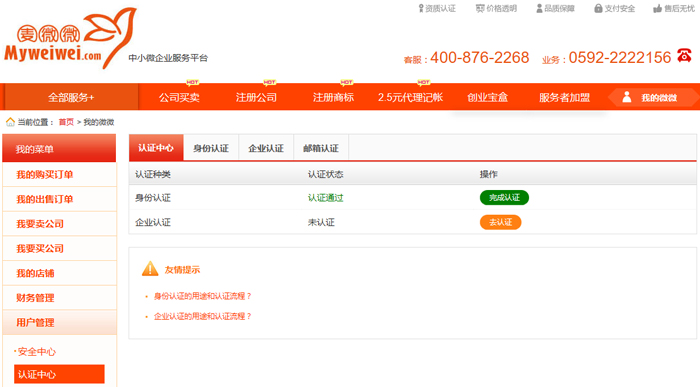Click the 400-876-2268 service number

pos(479,57)
